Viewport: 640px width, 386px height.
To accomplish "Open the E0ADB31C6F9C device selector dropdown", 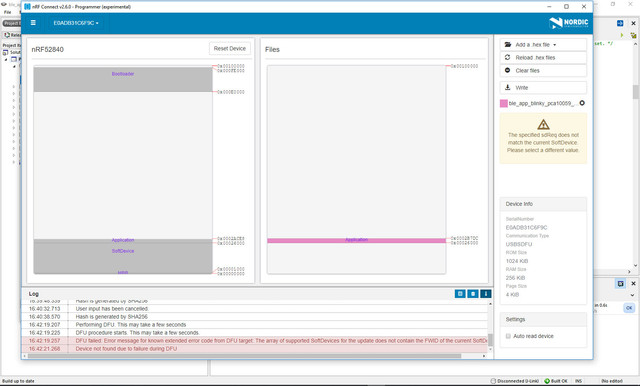I will [76, 23].
